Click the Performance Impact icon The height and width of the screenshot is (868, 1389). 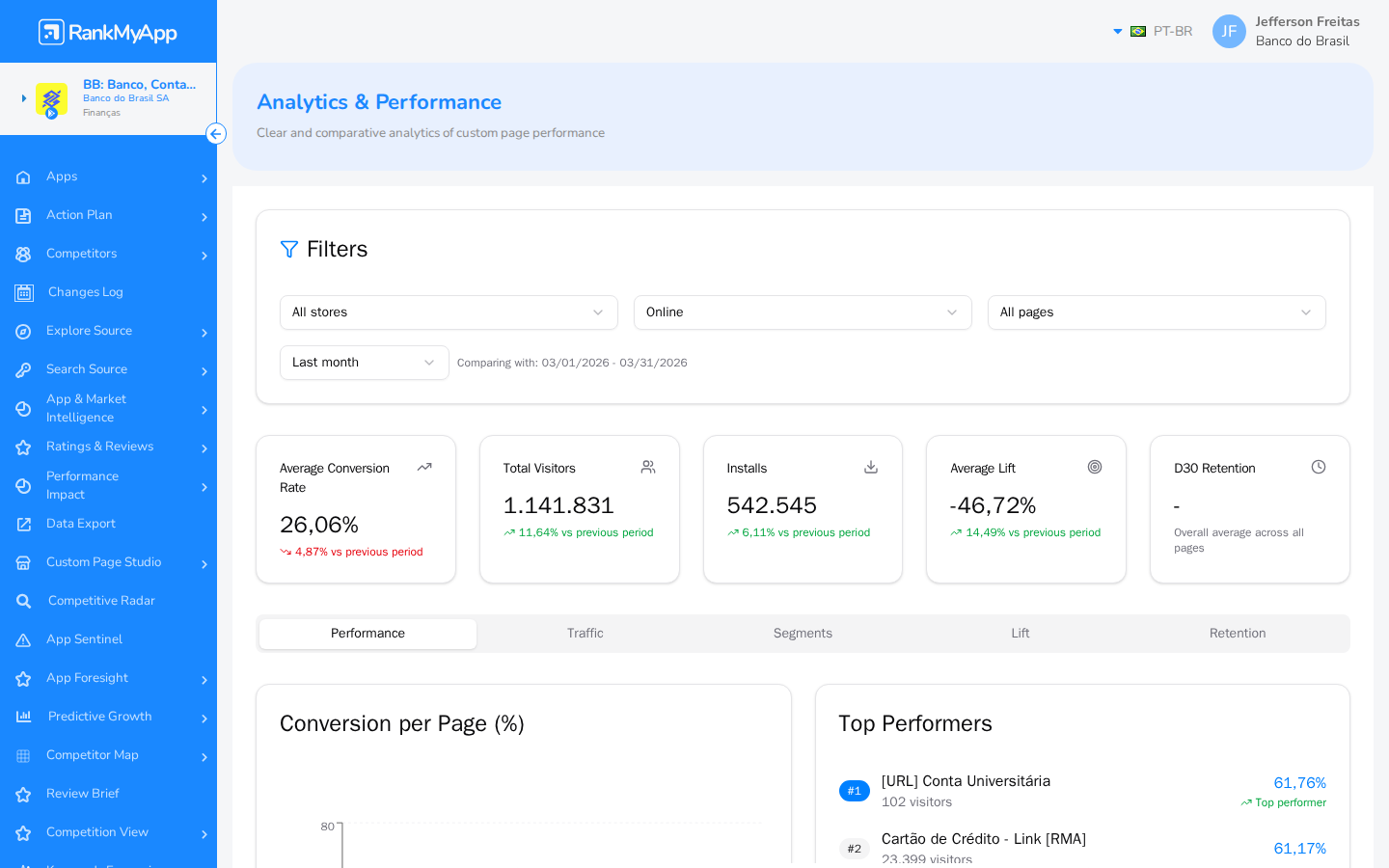[23, 486]
